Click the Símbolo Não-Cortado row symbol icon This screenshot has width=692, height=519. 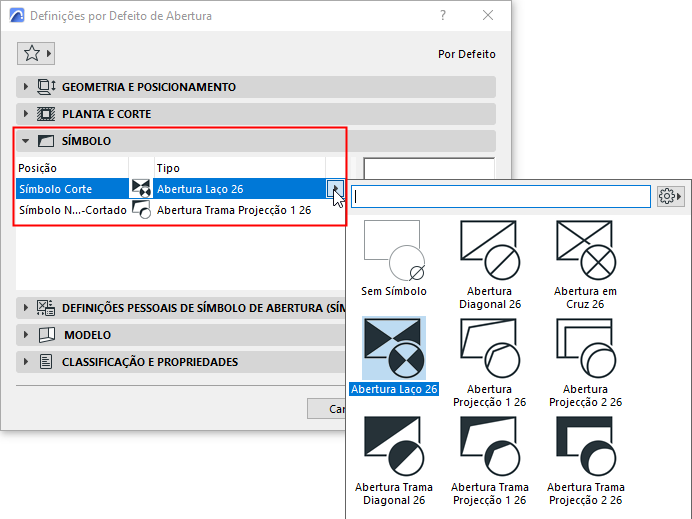(x=141, y=210)
